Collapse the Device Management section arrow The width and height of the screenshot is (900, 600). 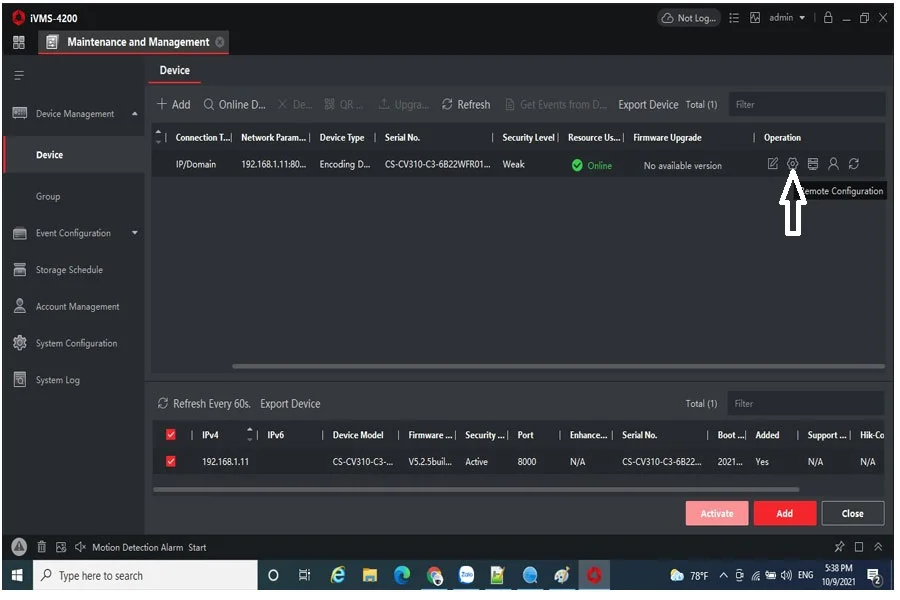click(x=134, y=114)
